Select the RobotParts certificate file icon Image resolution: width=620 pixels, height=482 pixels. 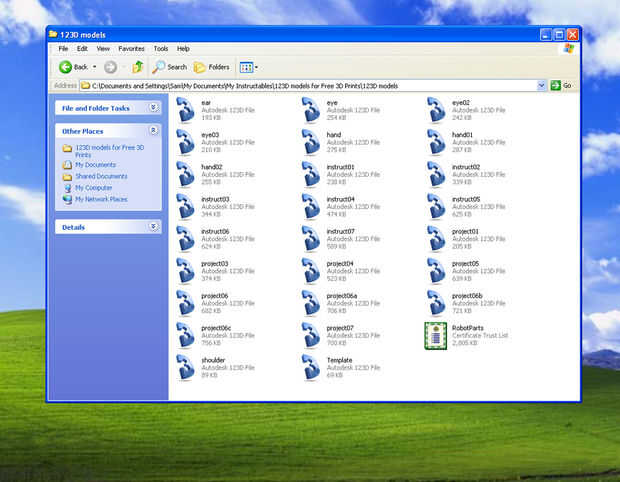click(x=436, y=336)
